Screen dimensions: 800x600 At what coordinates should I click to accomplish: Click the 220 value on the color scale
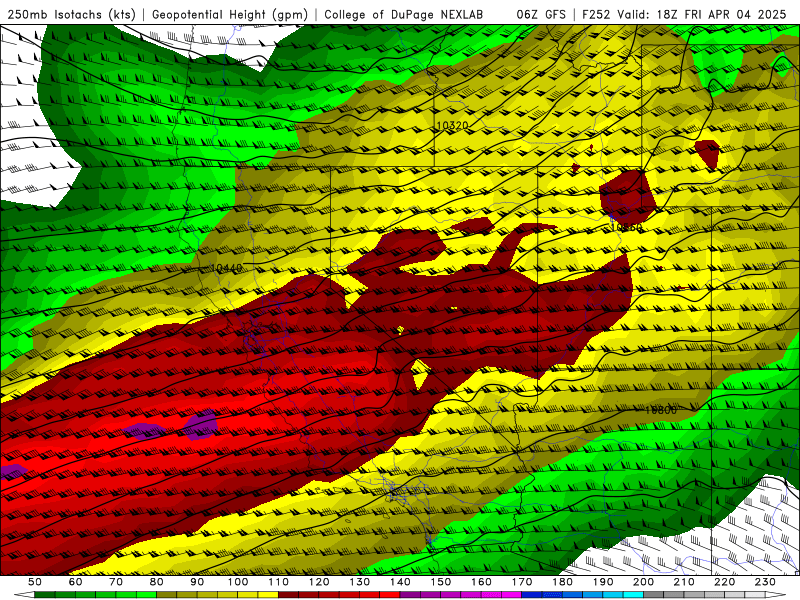[x=725, y=582]
